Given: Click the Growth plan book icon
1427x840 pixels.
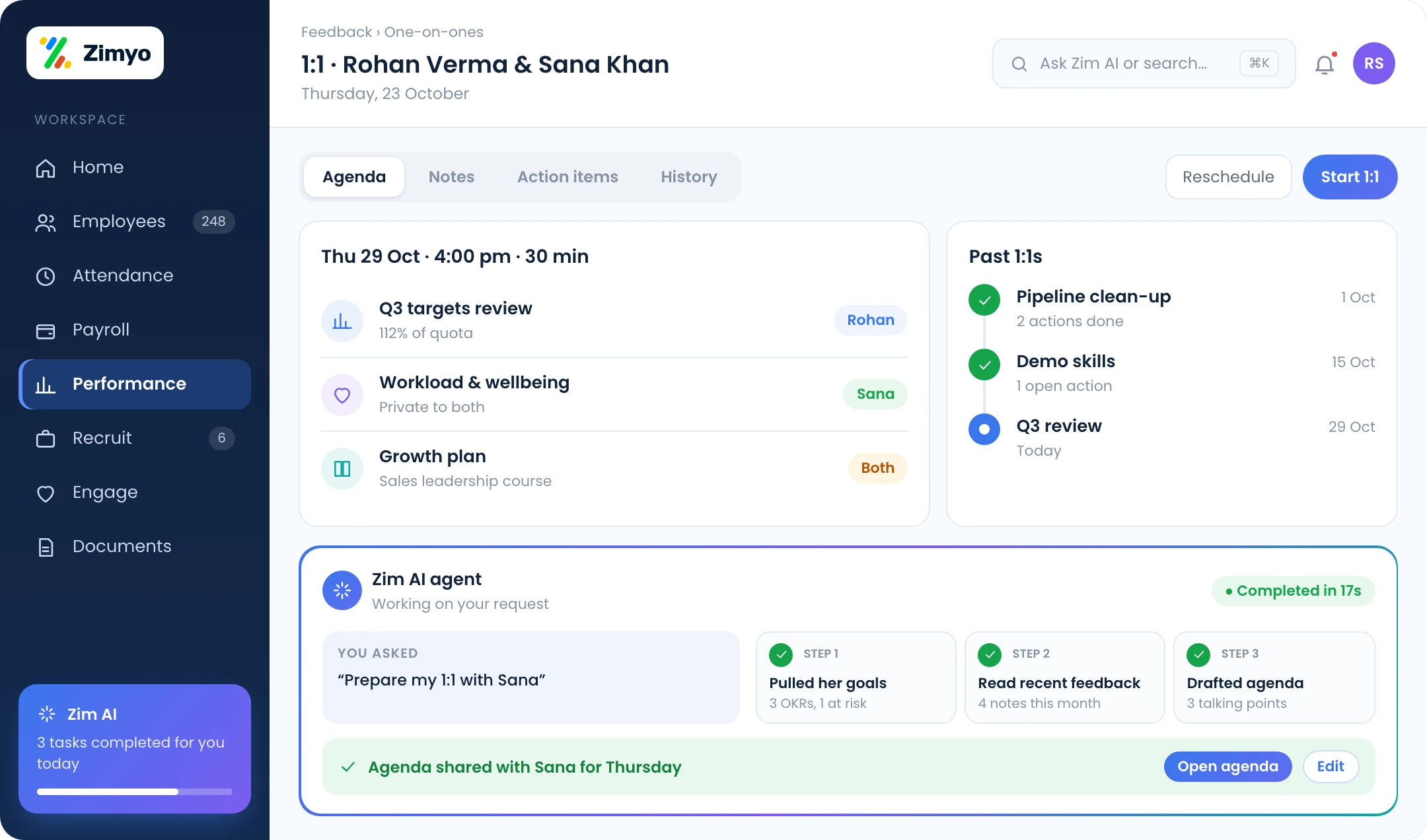Looking at the screenshot, I should 342,469.
